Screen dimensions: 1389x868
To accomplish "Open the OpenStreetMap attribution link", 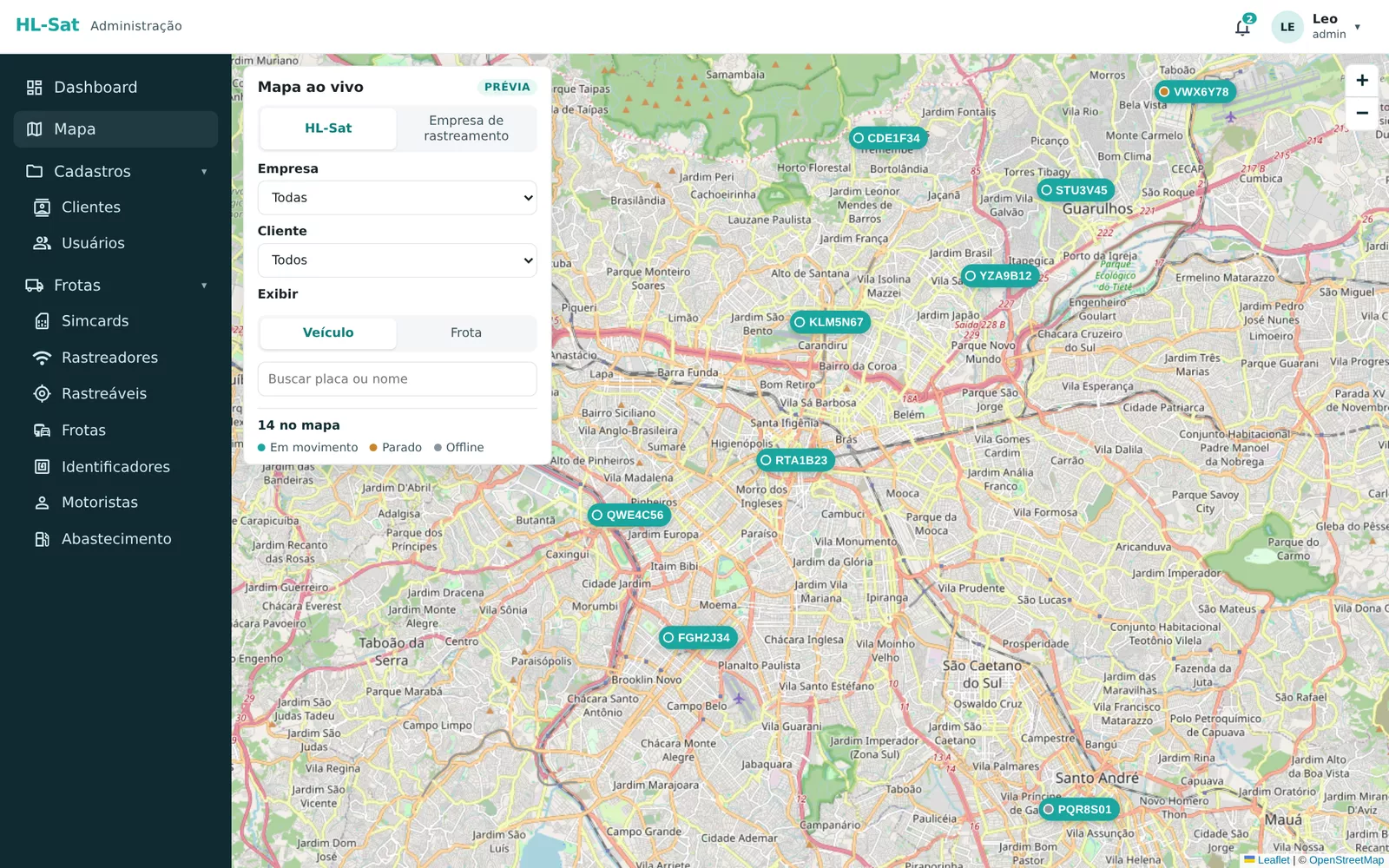I will click(x=1346, y=860).
